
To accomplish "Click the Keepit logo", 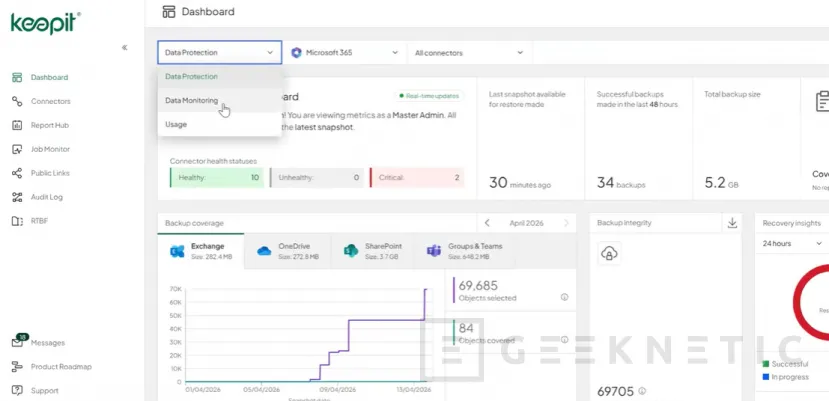I will [x=46, y=23].
